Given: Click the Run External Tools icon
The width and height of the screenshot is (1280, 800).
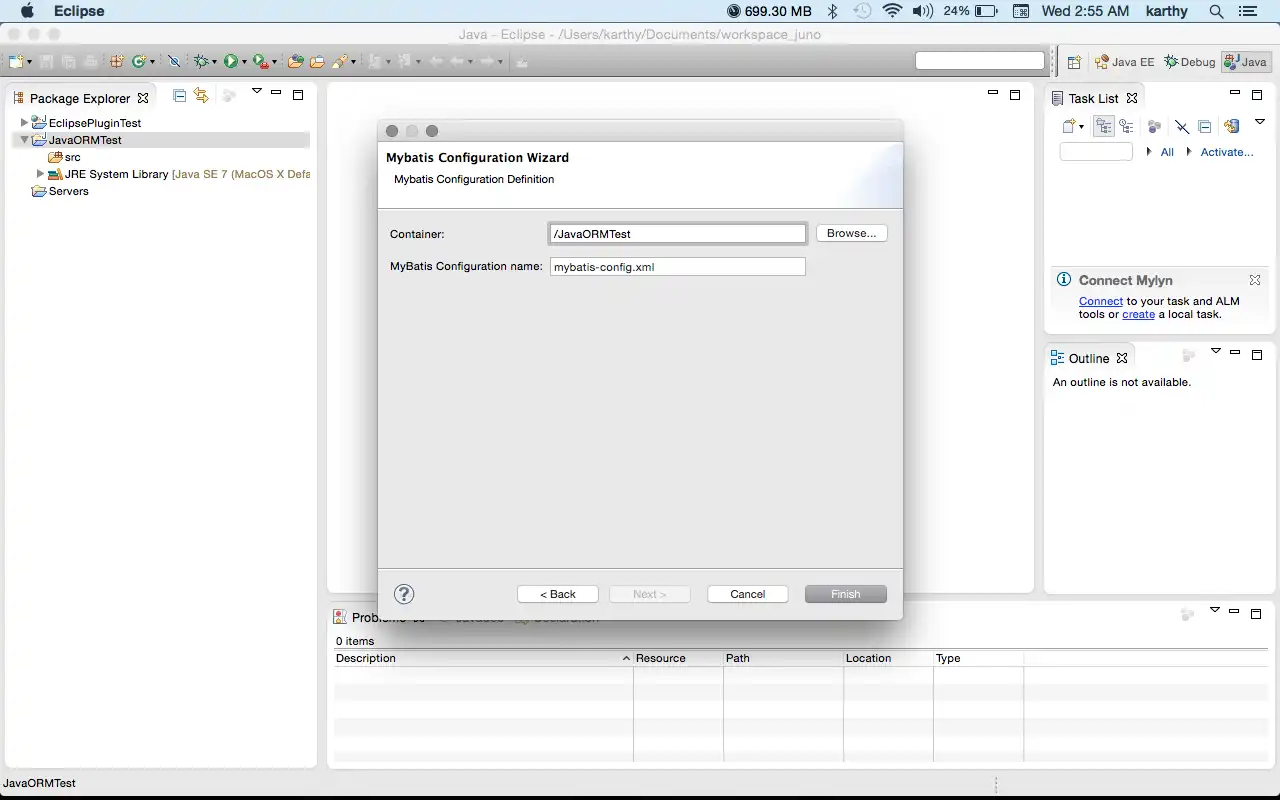Looking at the screenshot, I should tap(261, 62).
